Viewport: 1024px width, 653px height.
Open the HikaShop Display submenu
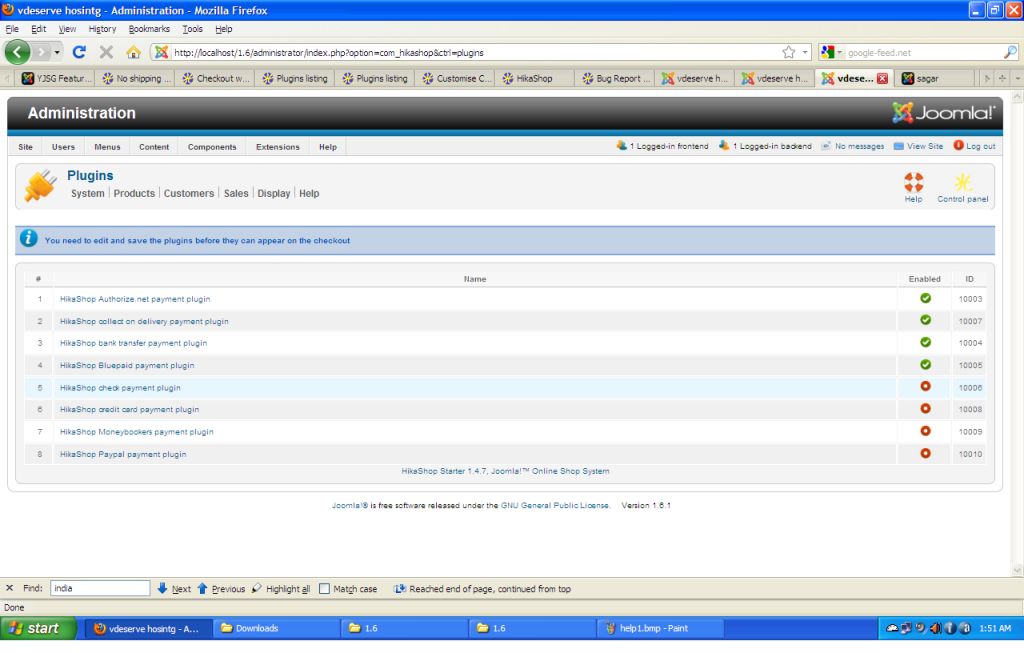274,193
